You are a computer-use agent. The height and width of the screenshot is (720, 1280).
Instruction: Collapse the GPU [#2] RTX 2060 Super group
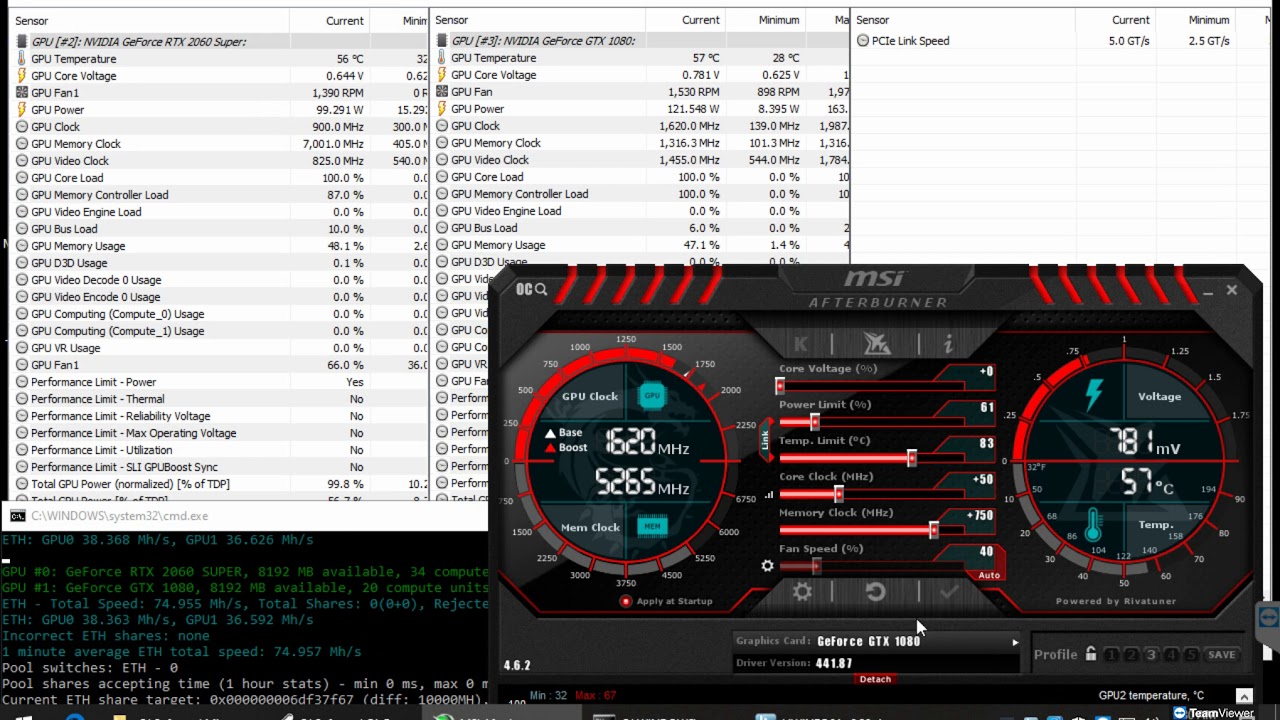(22, 42)
